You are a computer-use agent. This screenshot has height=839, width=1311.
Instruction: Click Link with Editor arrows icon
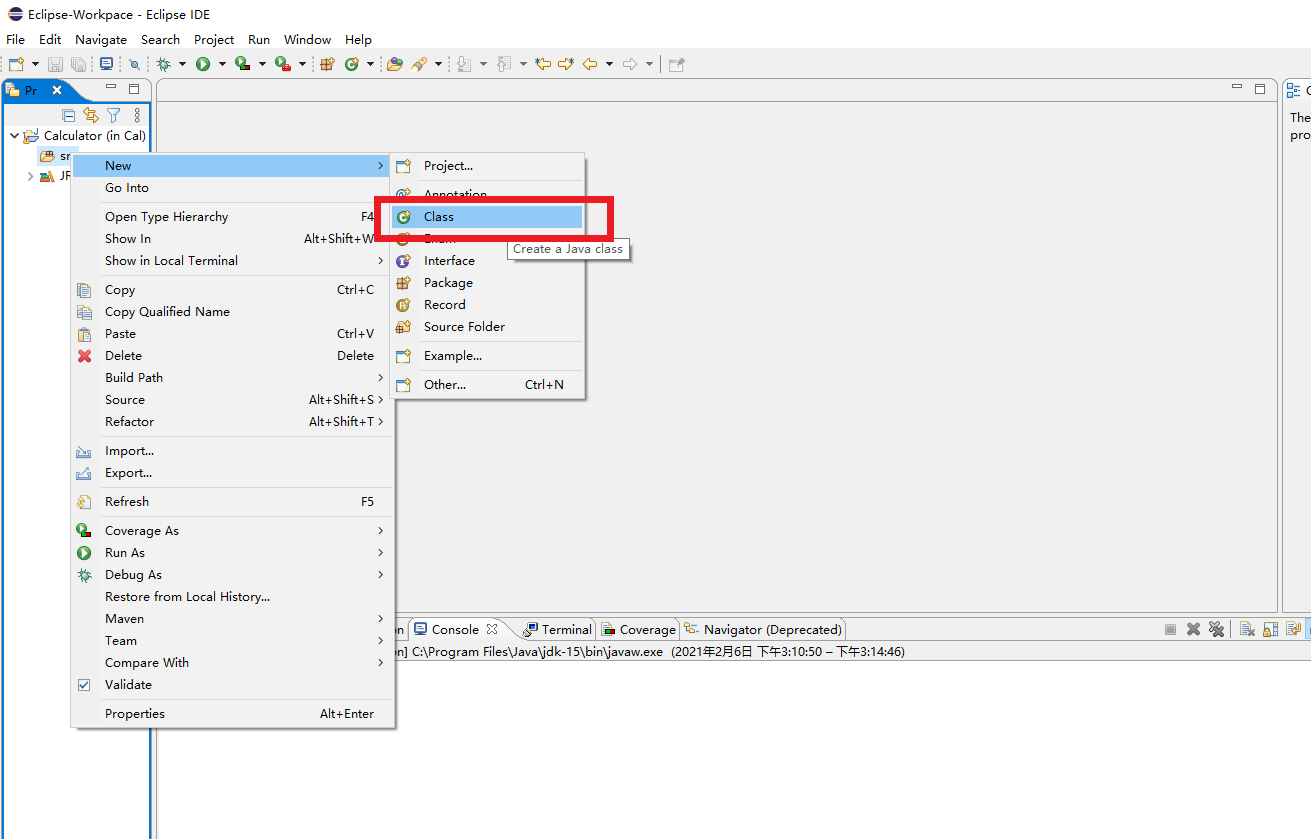coord(91,115)
